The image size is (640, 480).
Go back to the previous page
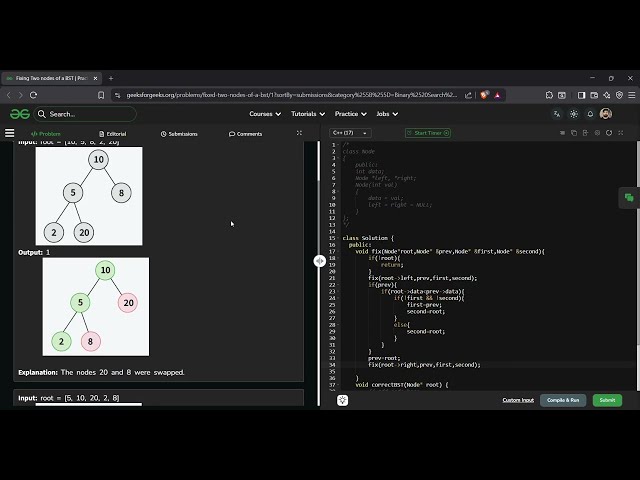click(x=9, y=95)
